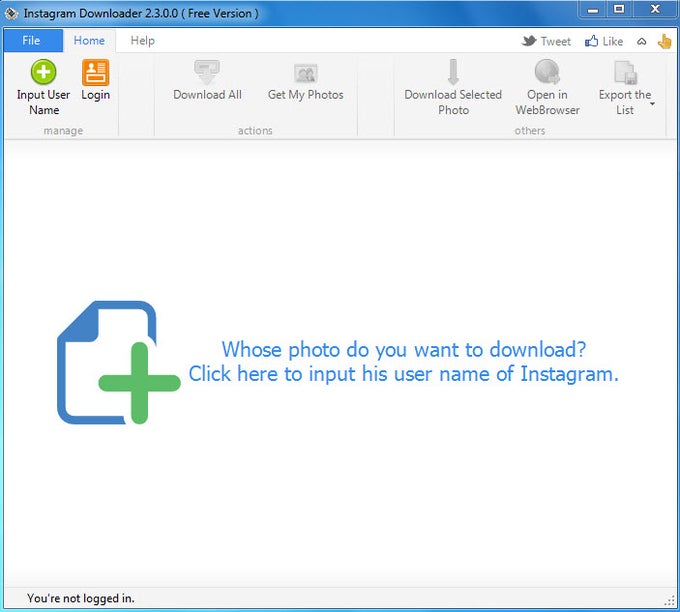Click the Download All icon

pyautogui.click(x=207, y=72)
